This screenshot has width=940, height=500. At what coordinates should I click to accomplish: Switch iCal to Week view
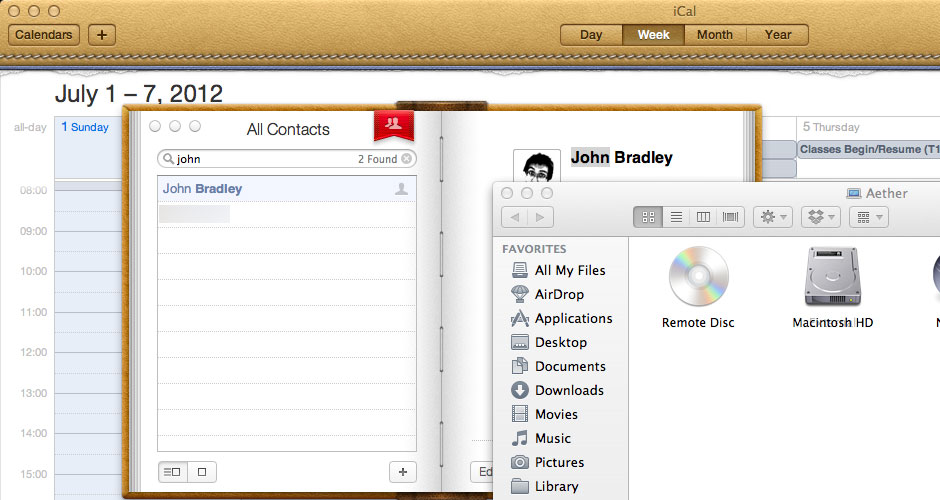[653, 35]
